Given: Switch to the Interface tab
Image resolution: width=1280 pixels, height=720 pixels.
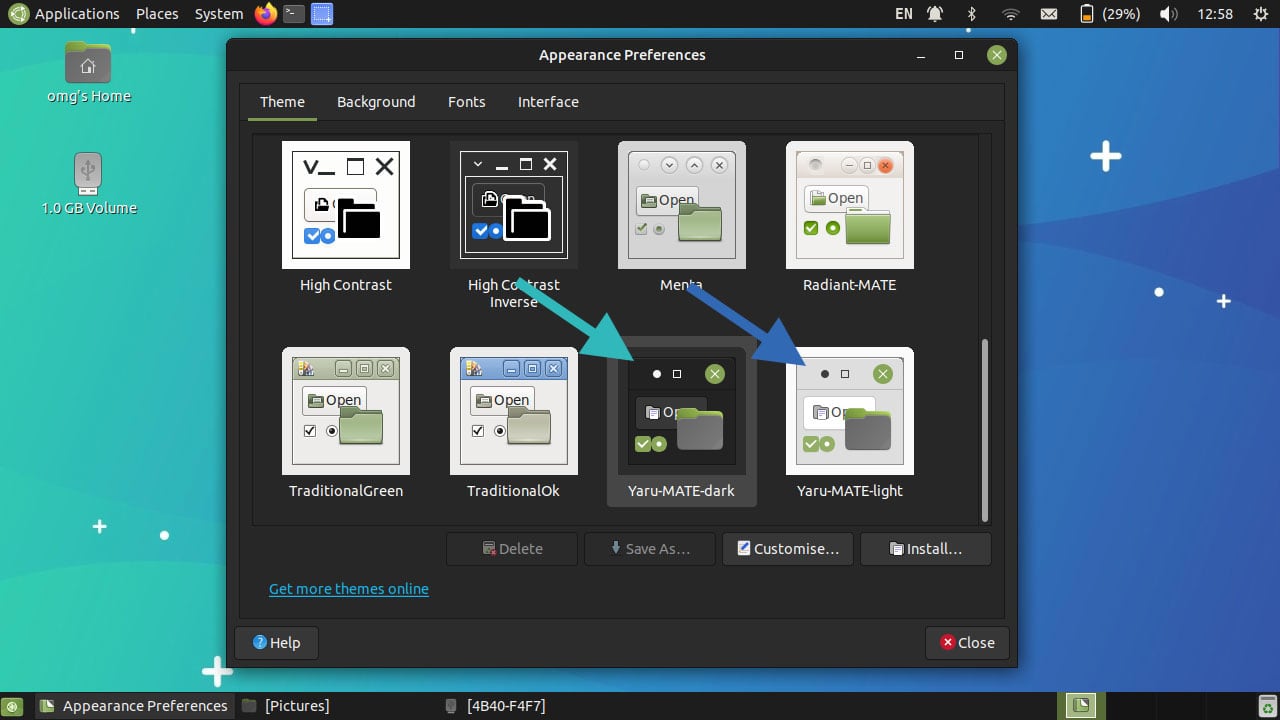Looking at the screenshot, I should [x=548, y=102].
